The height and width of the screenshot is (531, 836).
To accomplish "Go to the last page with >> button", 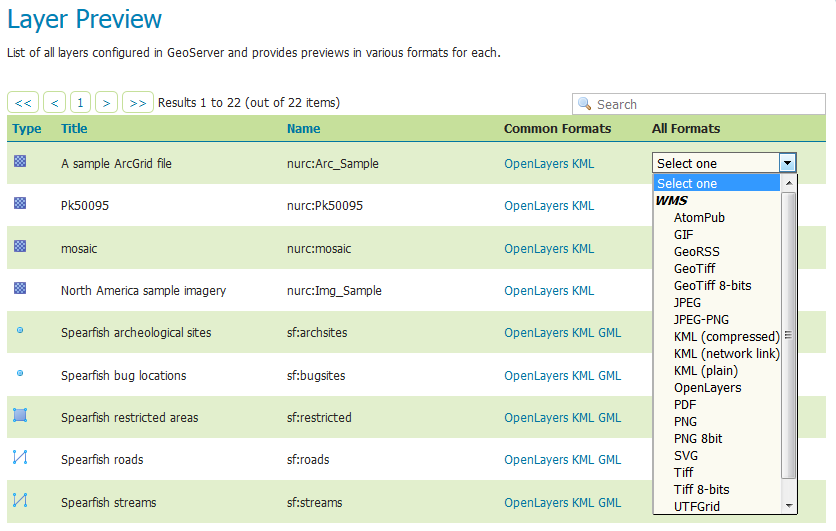I will point(138,102).
